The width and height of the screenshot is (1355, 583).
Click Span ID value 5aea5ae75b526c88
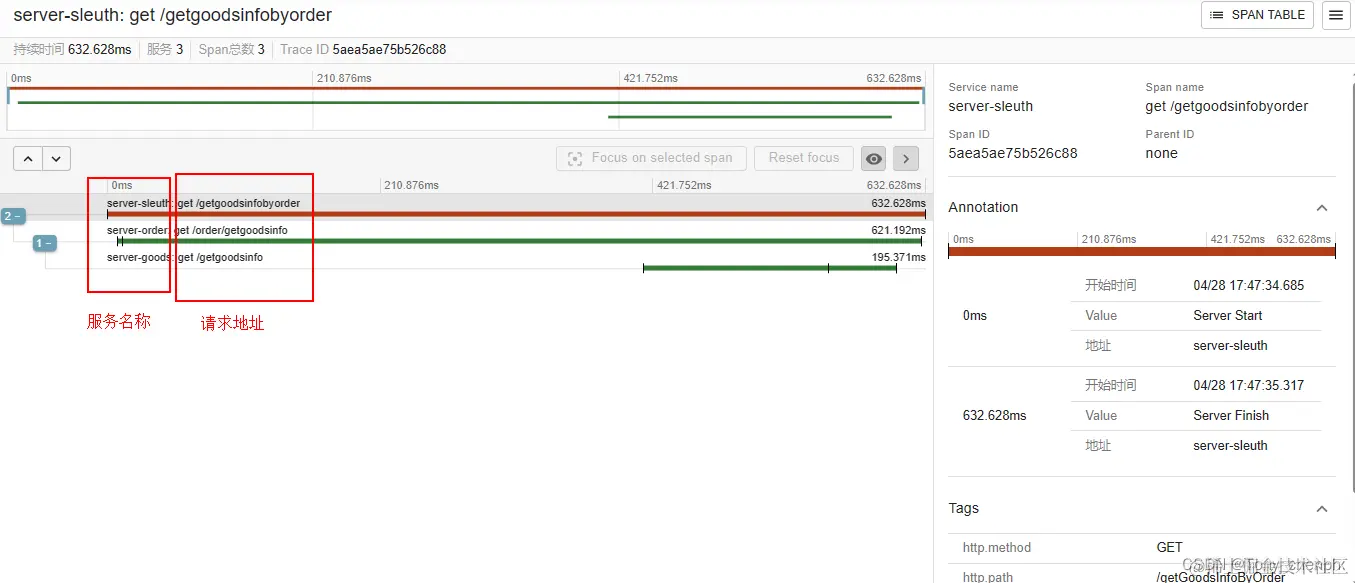[x=1012, y=153]
